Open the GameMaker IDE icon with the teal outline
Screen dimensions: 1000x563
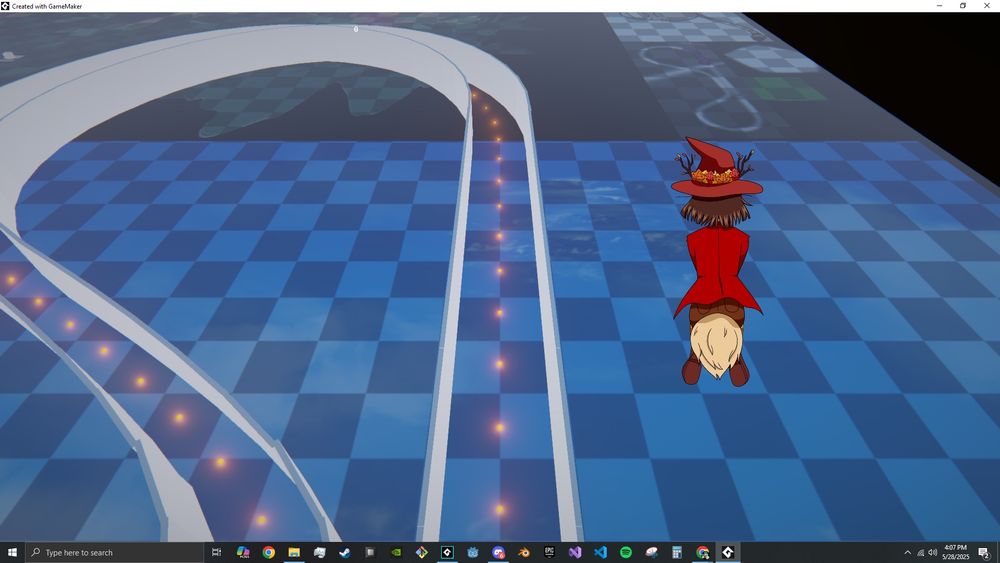pyautogui.click(x=447, y=552)
